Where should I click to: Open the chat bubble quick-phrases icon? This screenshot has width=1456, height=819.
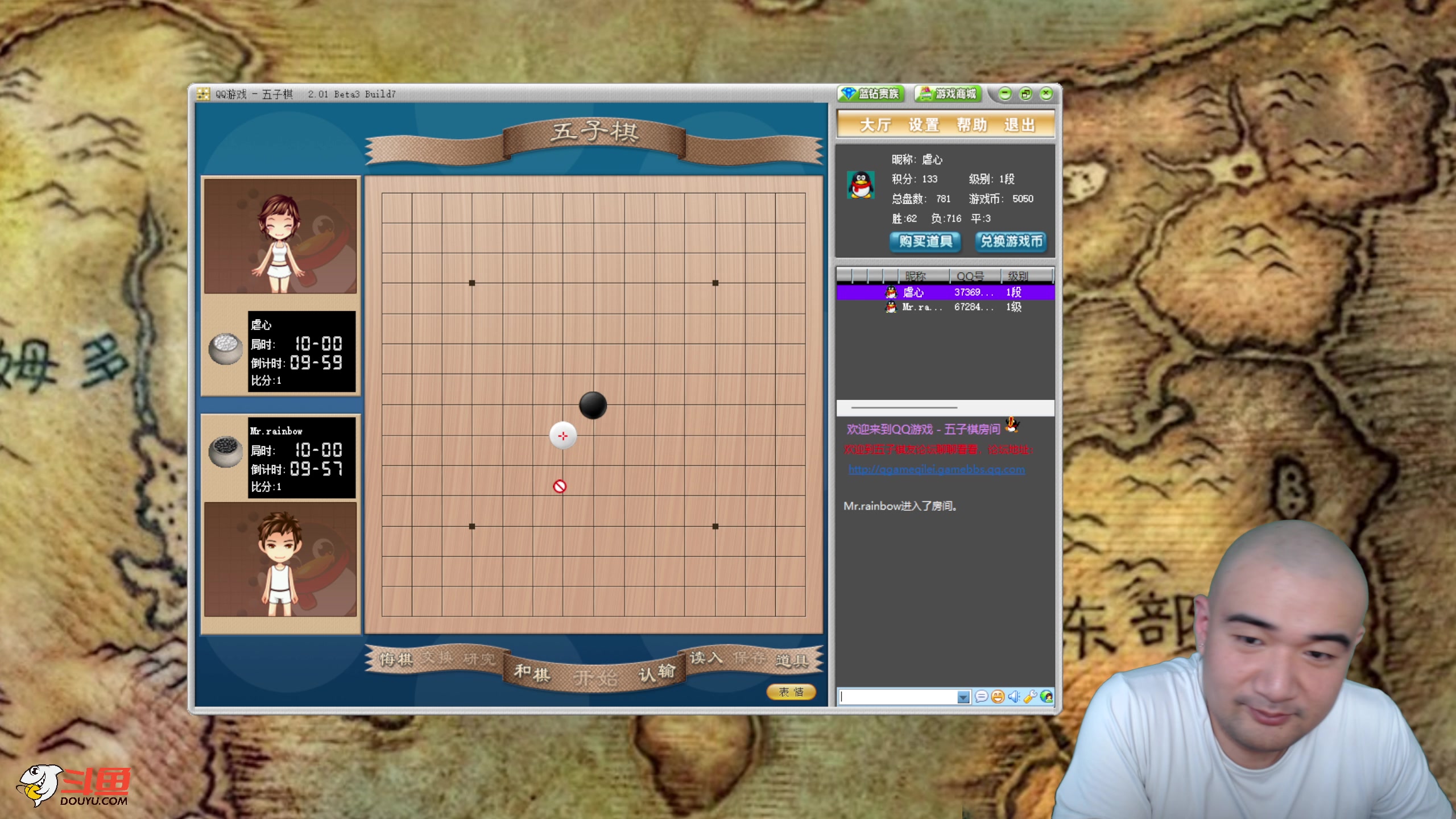coord(981,697)
